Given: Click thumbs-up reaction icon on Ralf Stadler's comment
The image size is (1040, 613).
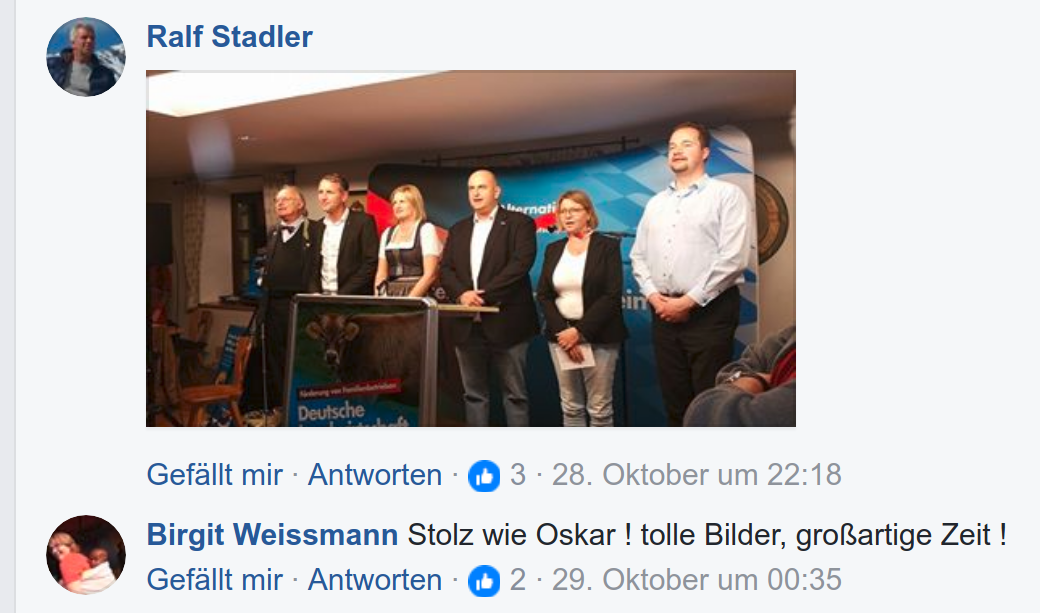Looking at the screenshot, I should pos(484,476).
